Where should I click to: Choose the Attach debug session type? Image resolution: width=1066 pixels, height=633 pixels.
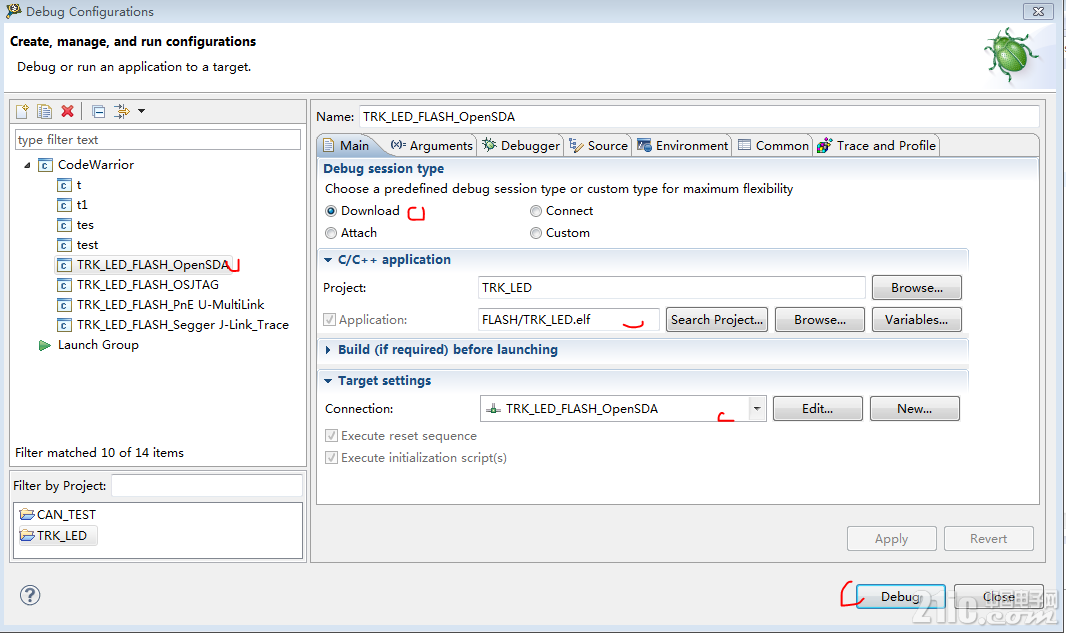[331, 233]
